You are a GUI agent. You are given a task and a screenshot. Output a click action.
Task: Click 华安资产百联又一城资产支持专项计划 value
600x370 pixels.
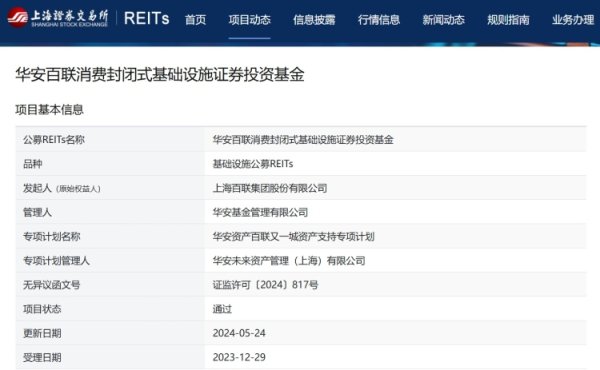pos(293,236)
